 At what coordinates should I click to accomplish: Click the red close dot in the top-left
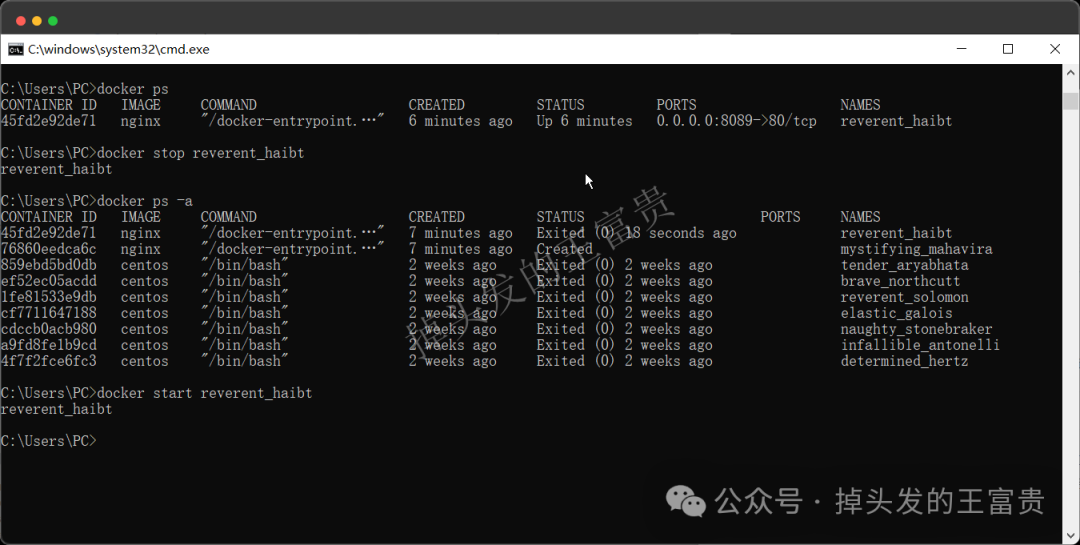(21, 21)
